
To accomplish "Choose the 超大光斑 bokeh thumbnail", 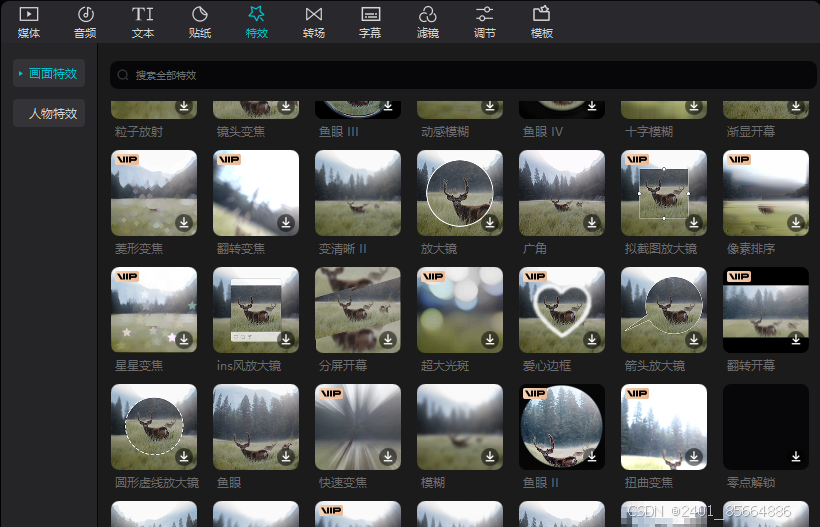I will (460, 310).
